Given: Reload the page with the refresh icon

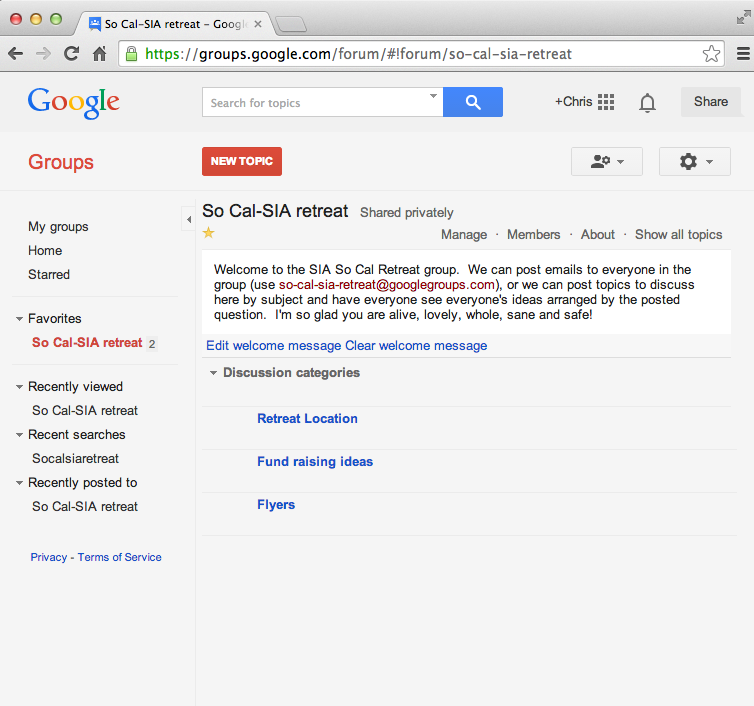Looking at the screenshot, I should [x=72, y=53].
